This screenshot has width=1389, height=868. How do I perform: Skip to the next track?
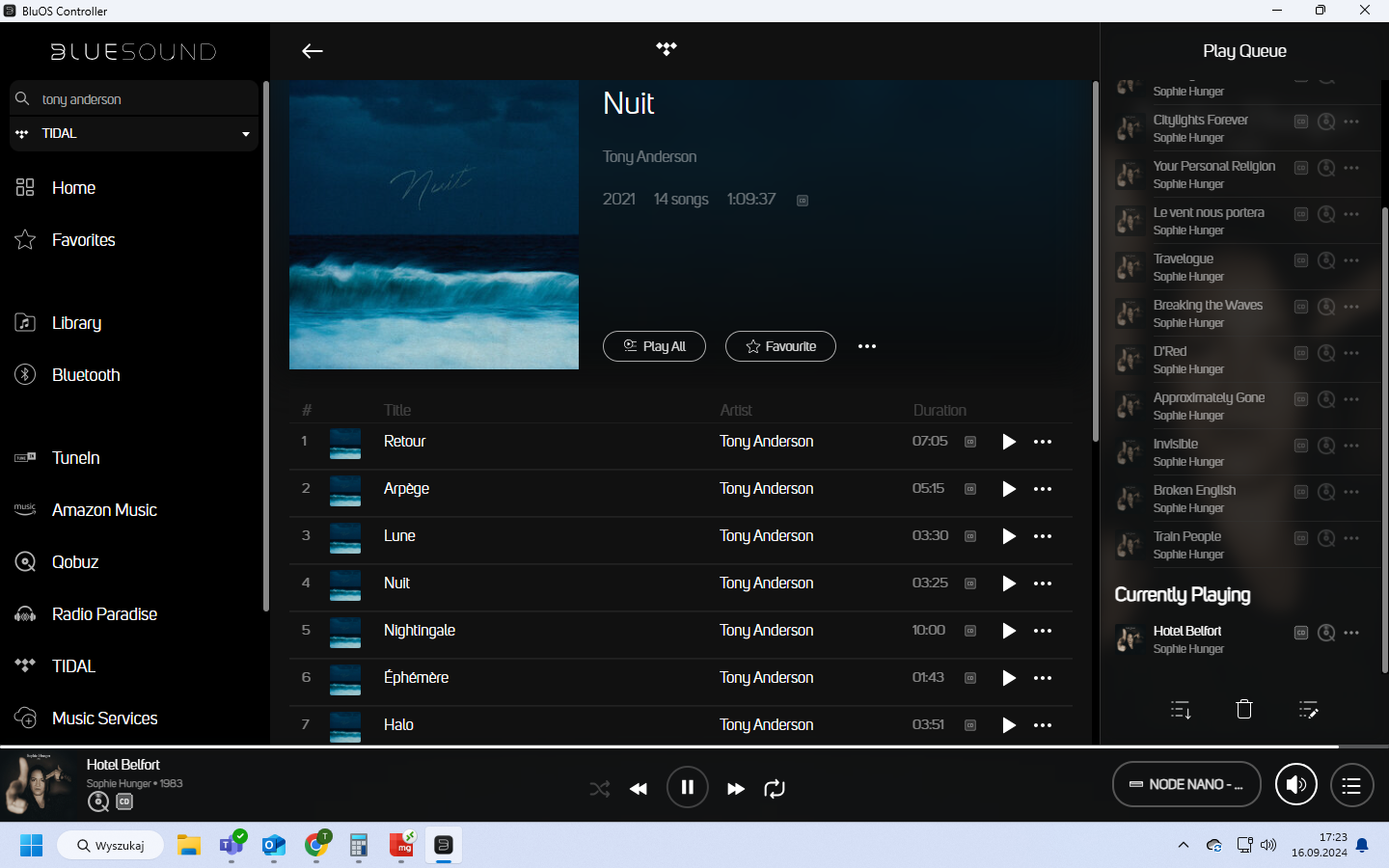pyautogui.click(x=736, y=789)
